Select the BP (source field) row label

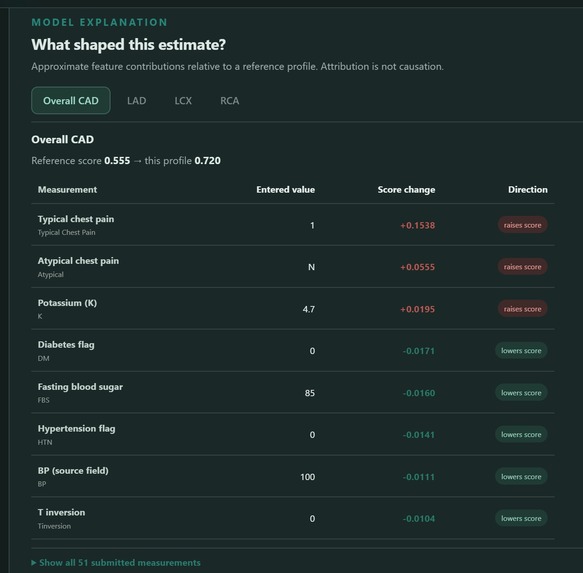coord(73,471)
